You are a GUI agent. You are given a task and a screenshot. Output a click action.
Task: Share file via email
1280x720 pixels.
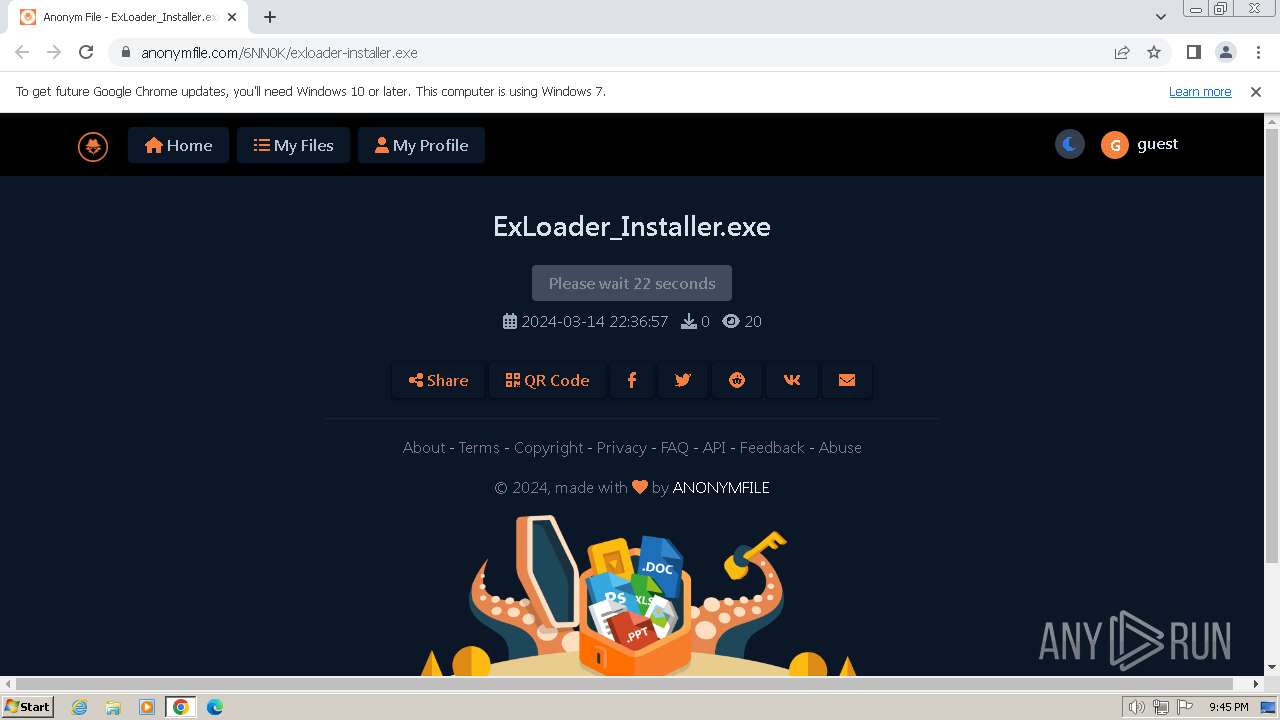coord(847,380)
